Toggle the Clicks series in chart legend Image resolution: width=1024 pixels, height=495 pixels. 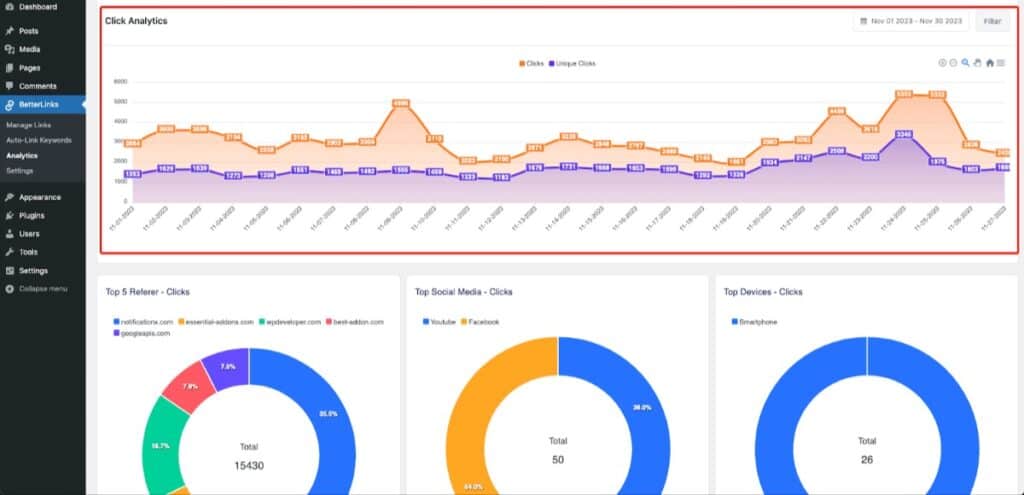pyautogui.click(x=532, y=63)
